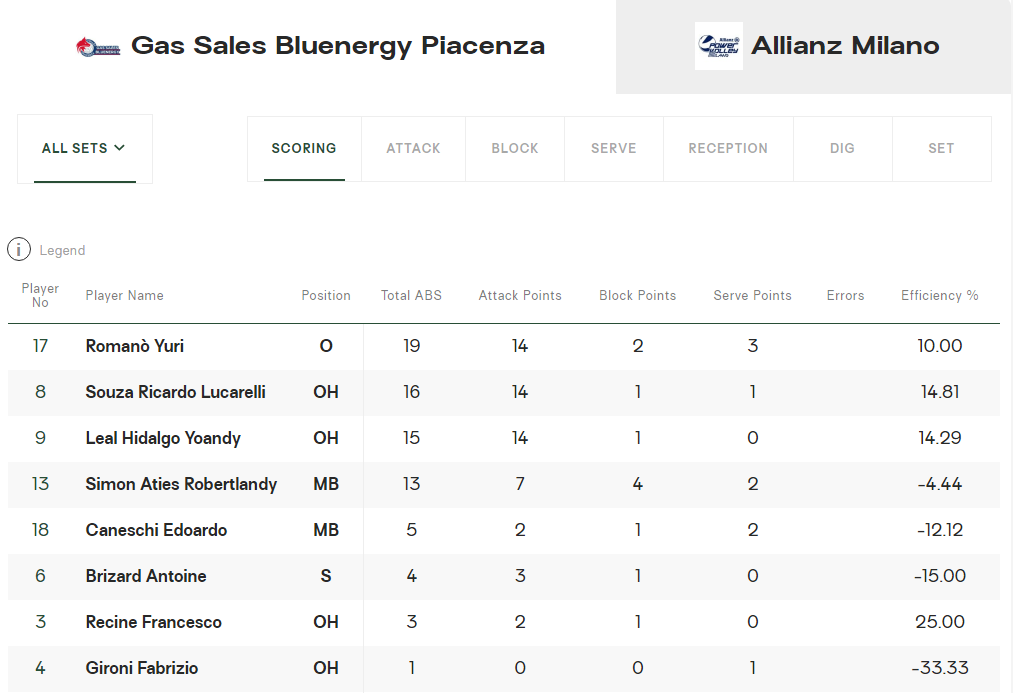This screenshot has width=1013, height=693.
Task: Click position O in Romanò Yuri row
Action: 326,346
